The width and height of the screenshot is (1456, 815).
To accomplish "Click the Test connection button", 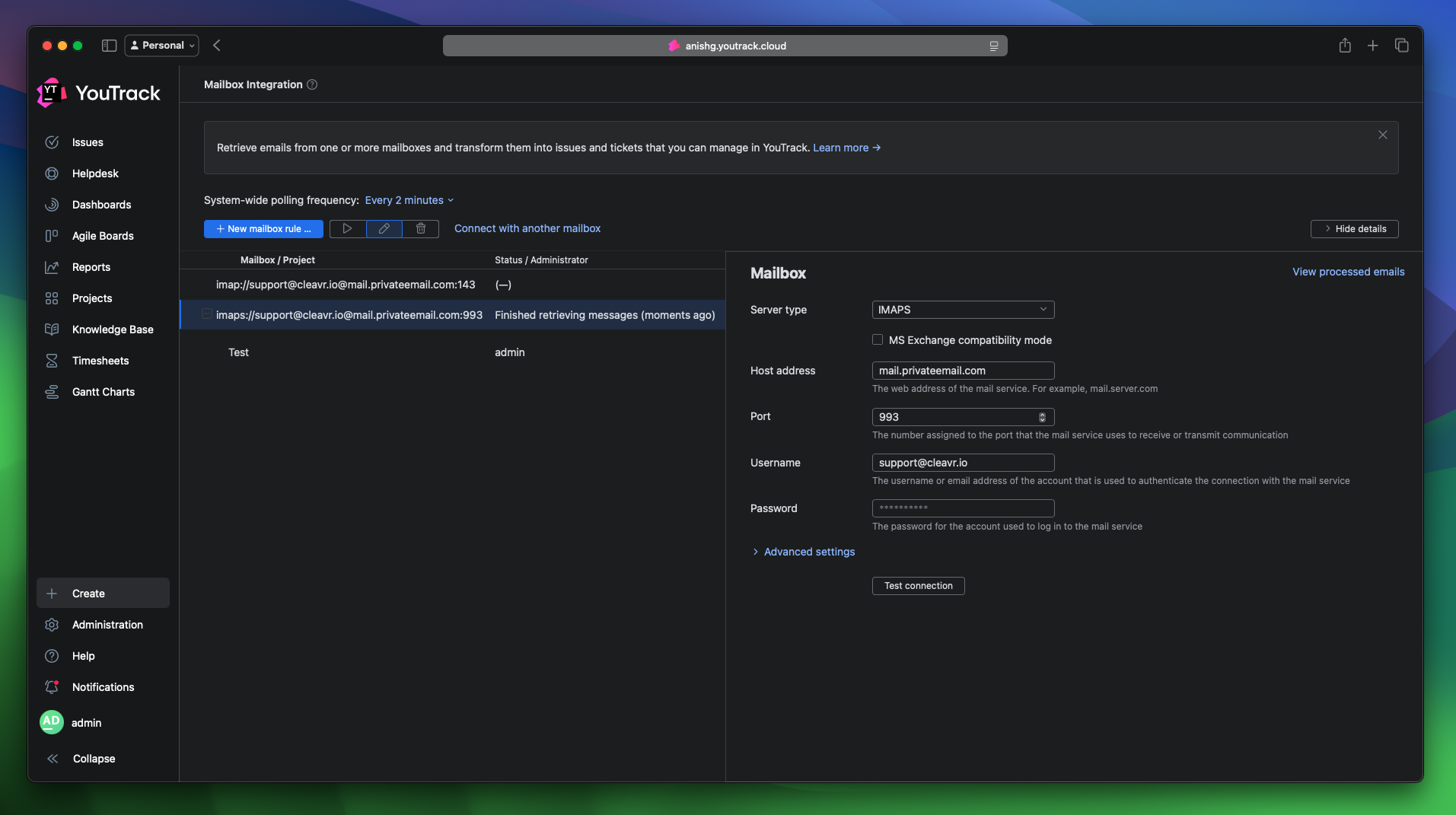I will tap(917, 586).
